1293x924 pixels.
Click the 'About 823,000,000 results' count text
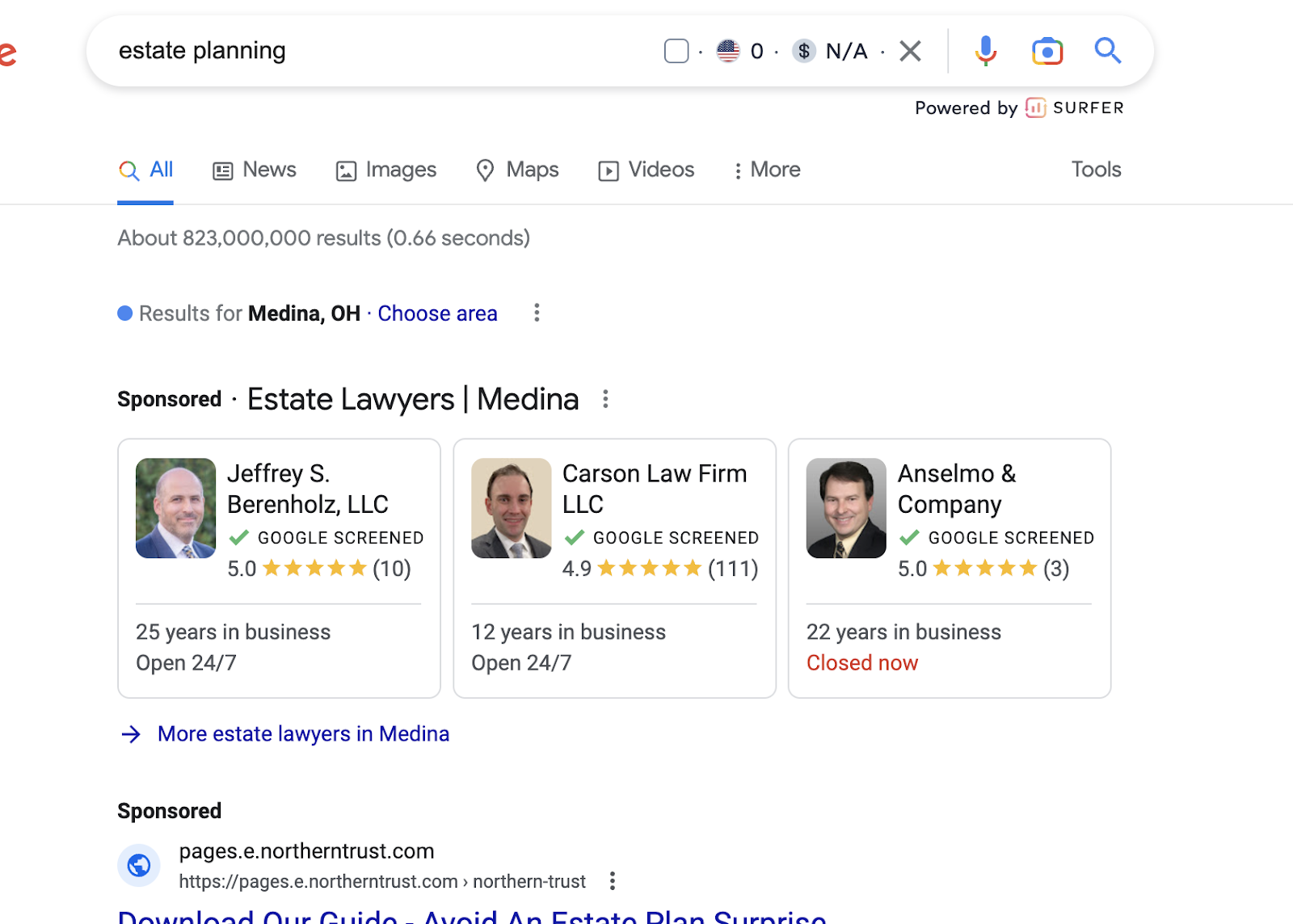pyautogui.click(x=324, y=238)
